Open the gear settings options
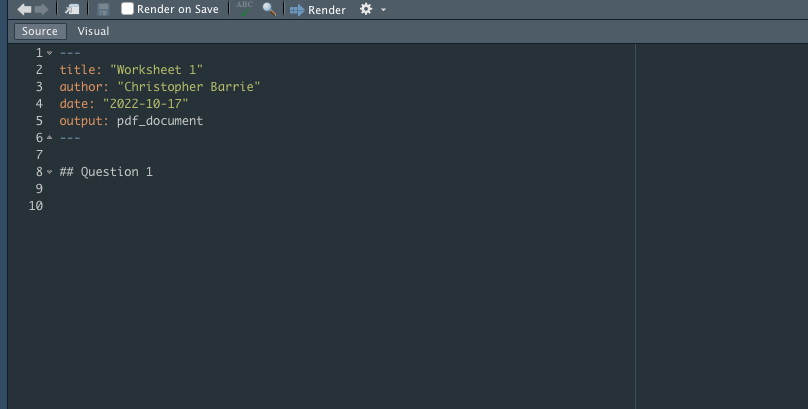The image size is (808, 409). [366, 9]
